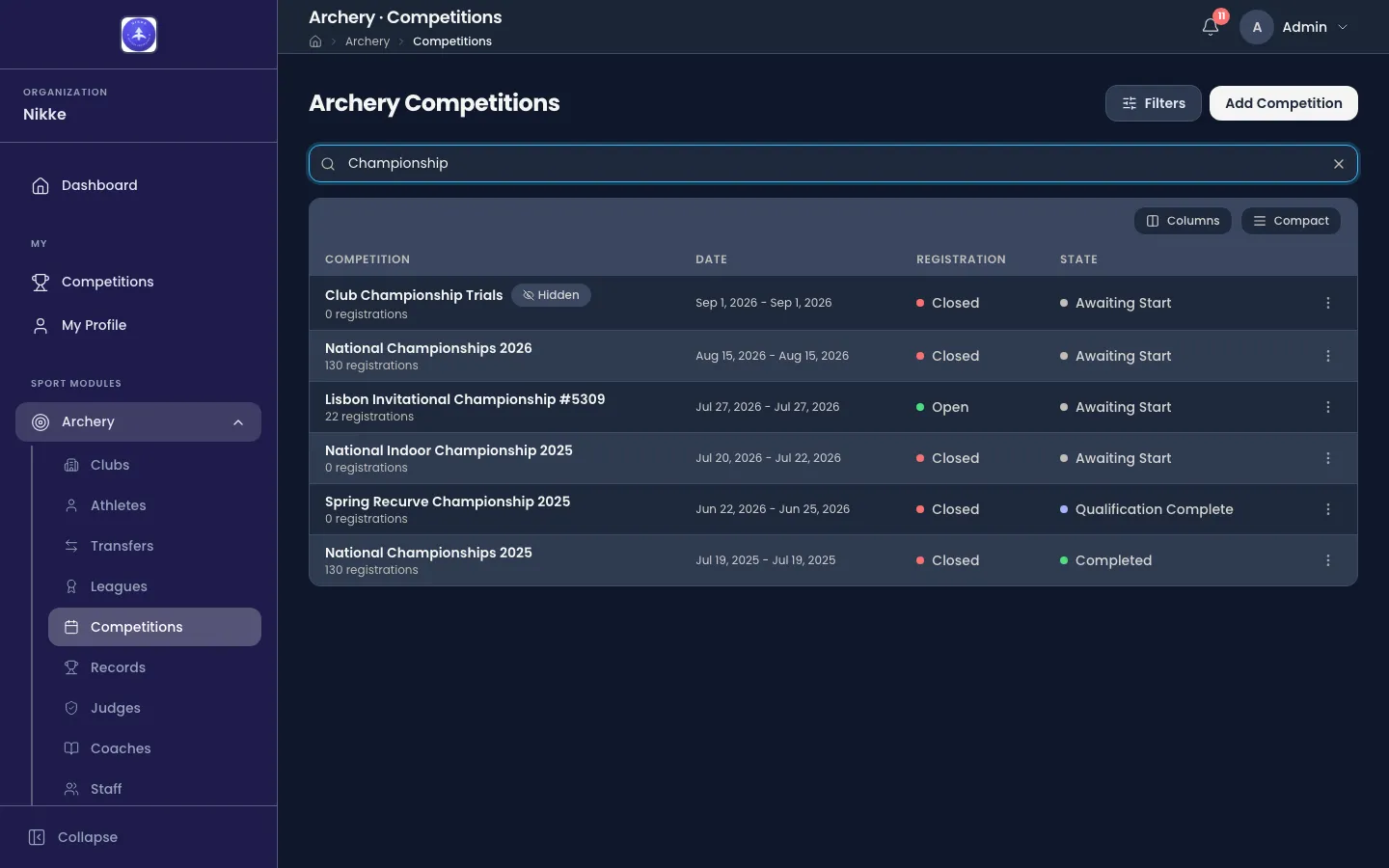Click the organization logo icon
The width and height of the screenshot is (1389, 868).
139,35
